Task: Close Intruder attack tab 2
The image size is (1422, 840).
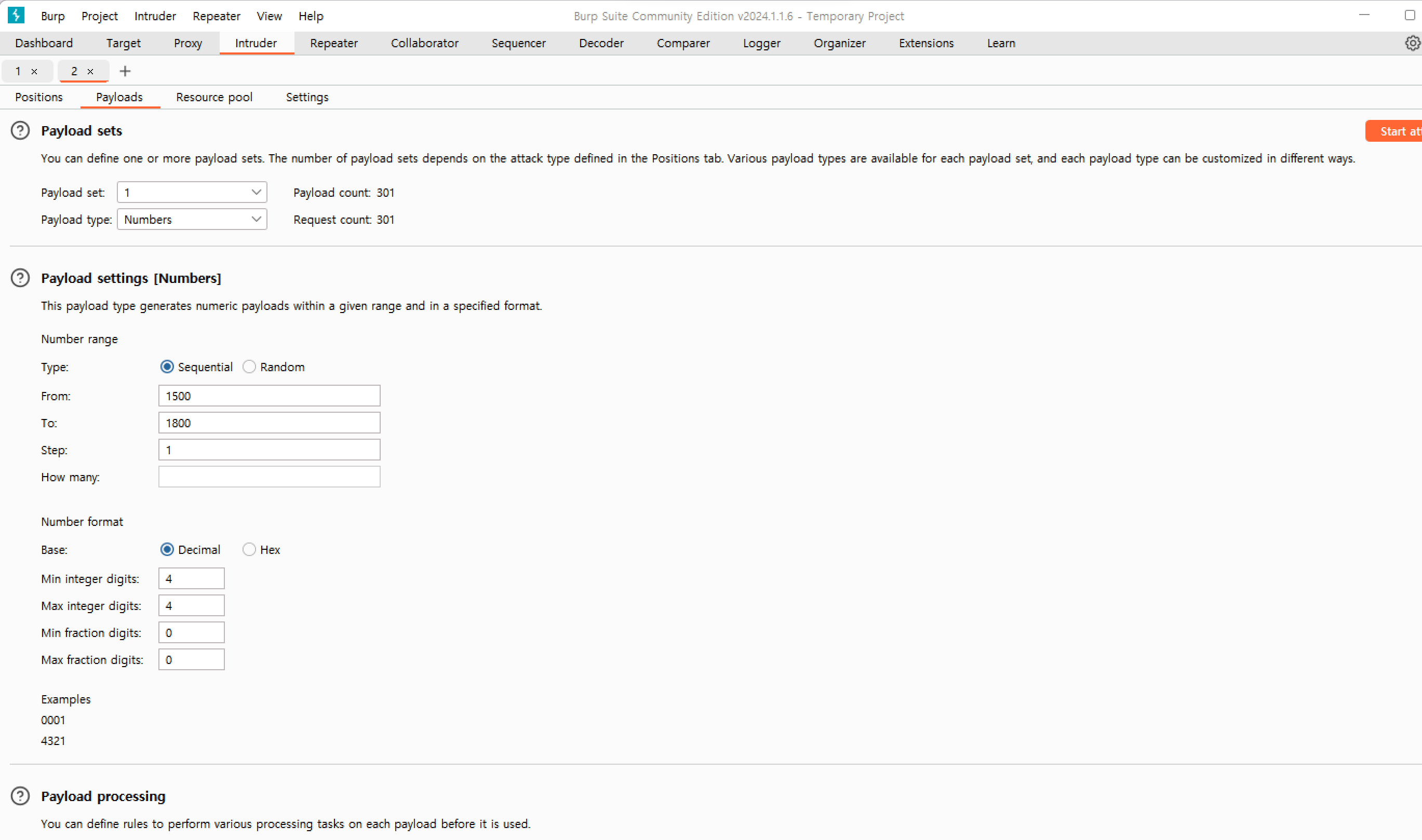Action: [90, 71]
